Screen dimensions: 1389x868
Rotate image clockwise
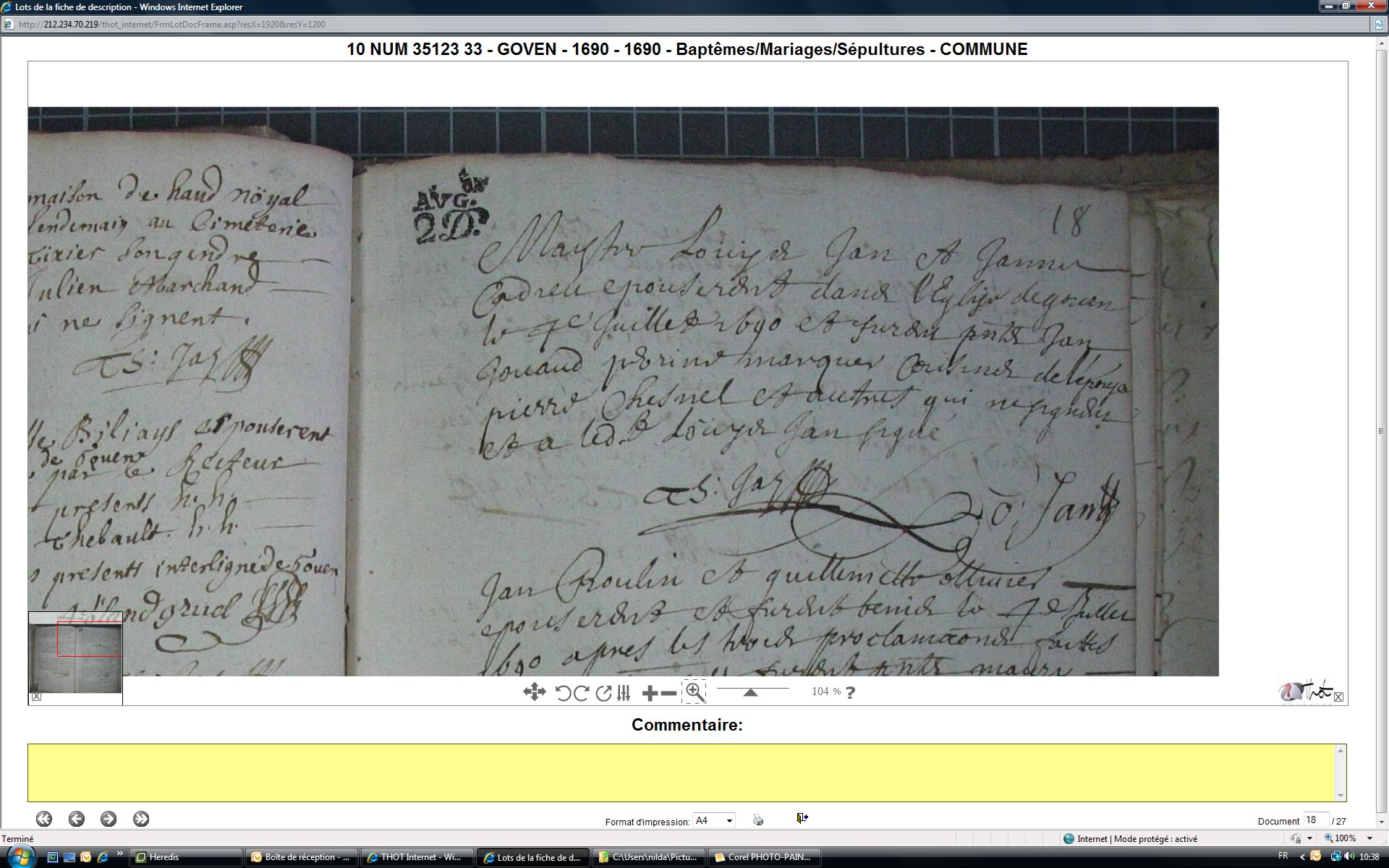pos(581,693)
